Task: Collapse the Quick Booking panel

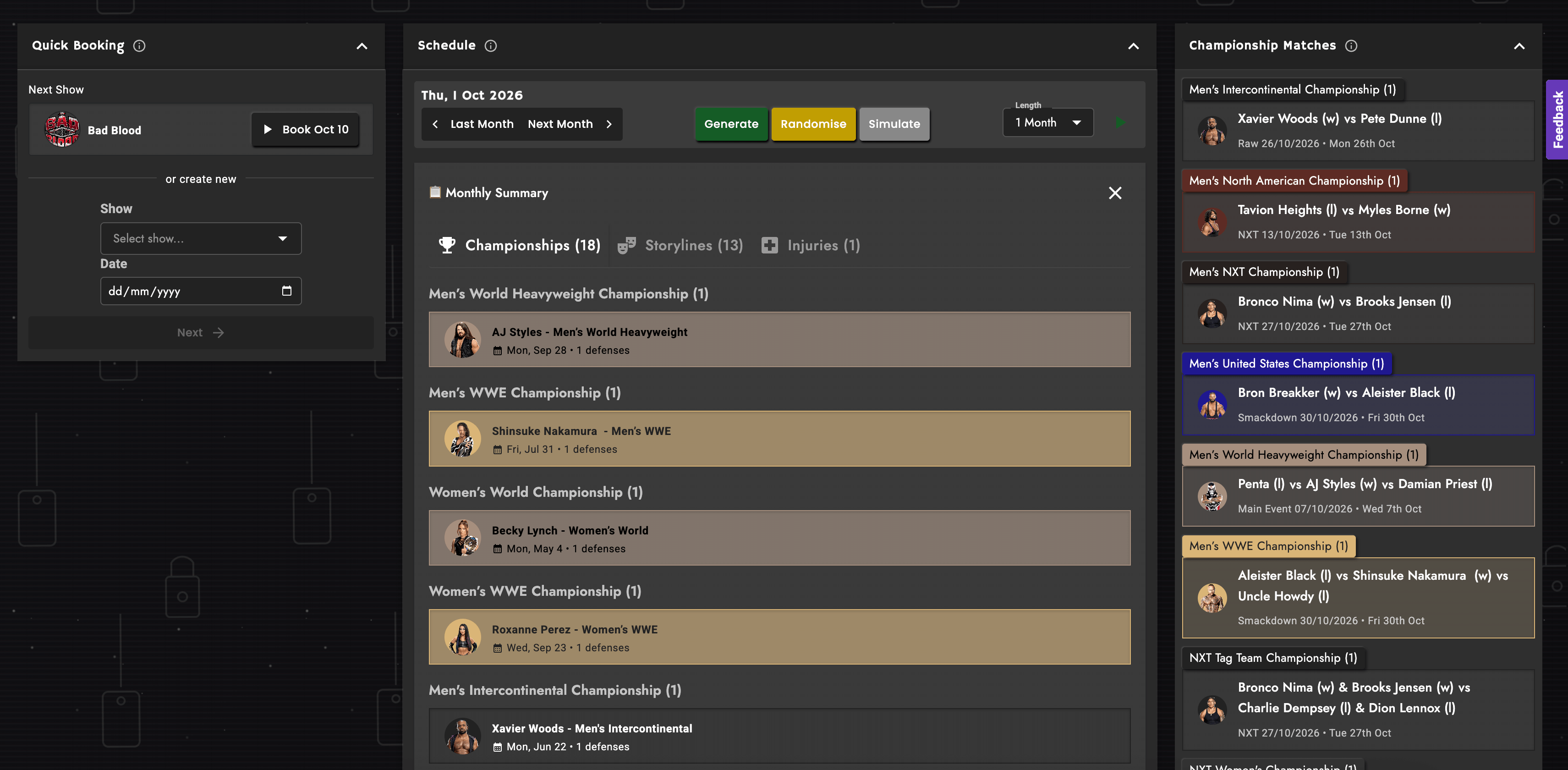Action: click(x=362, y=46)
